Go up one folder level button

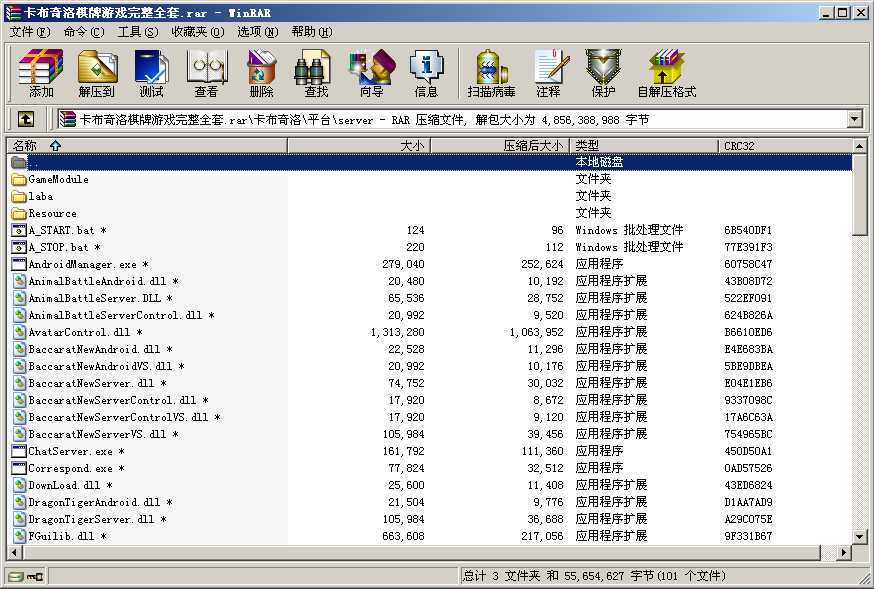[x=26, y=119]
